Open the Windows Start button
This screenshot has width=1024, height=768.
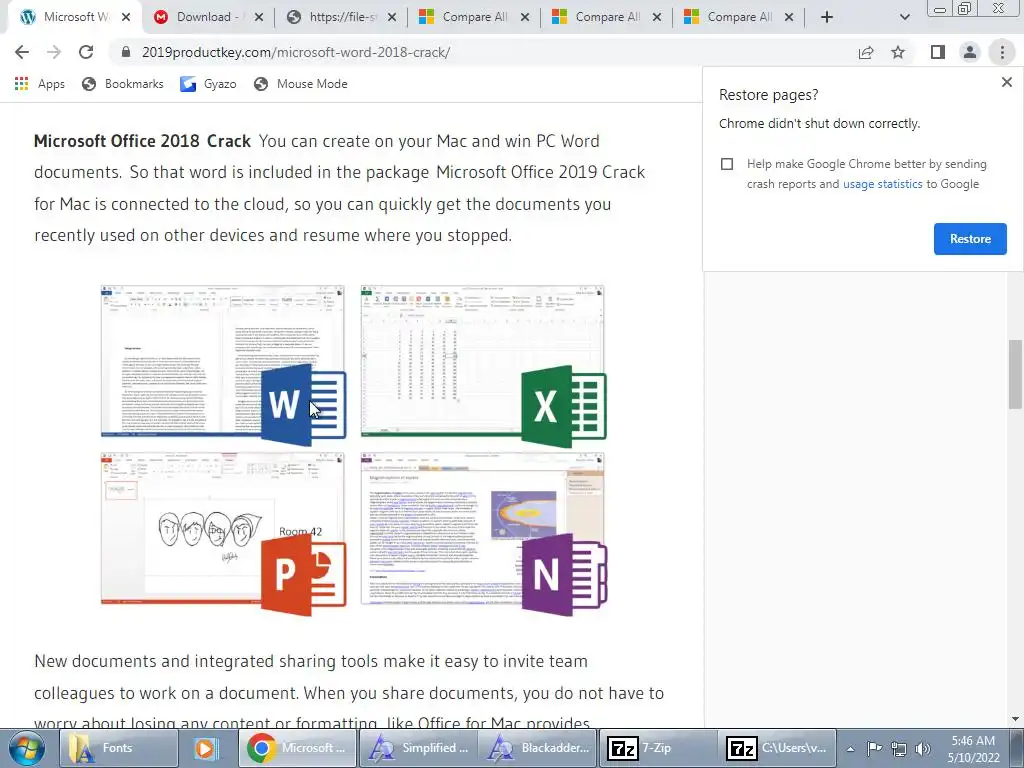click(x=27, y=748)
